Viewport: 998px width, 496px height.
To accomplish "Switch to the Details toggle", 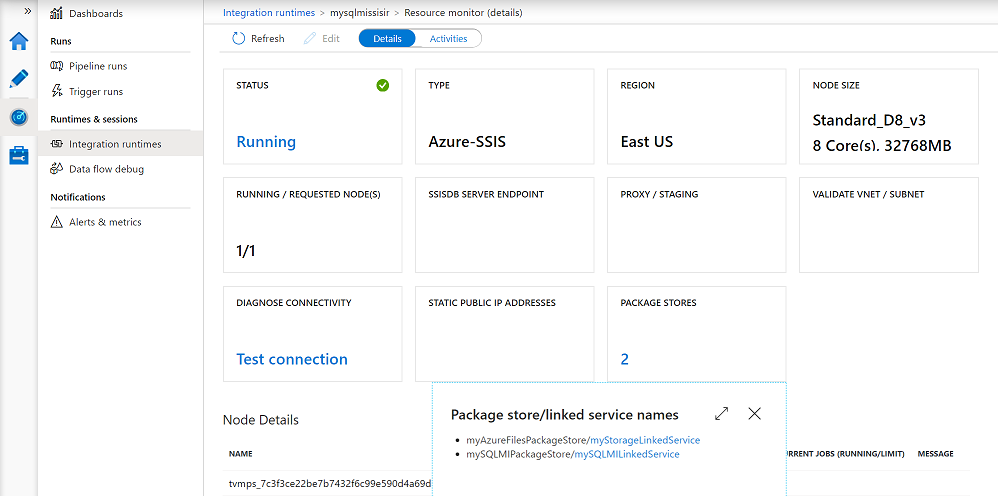I will 387,39.
